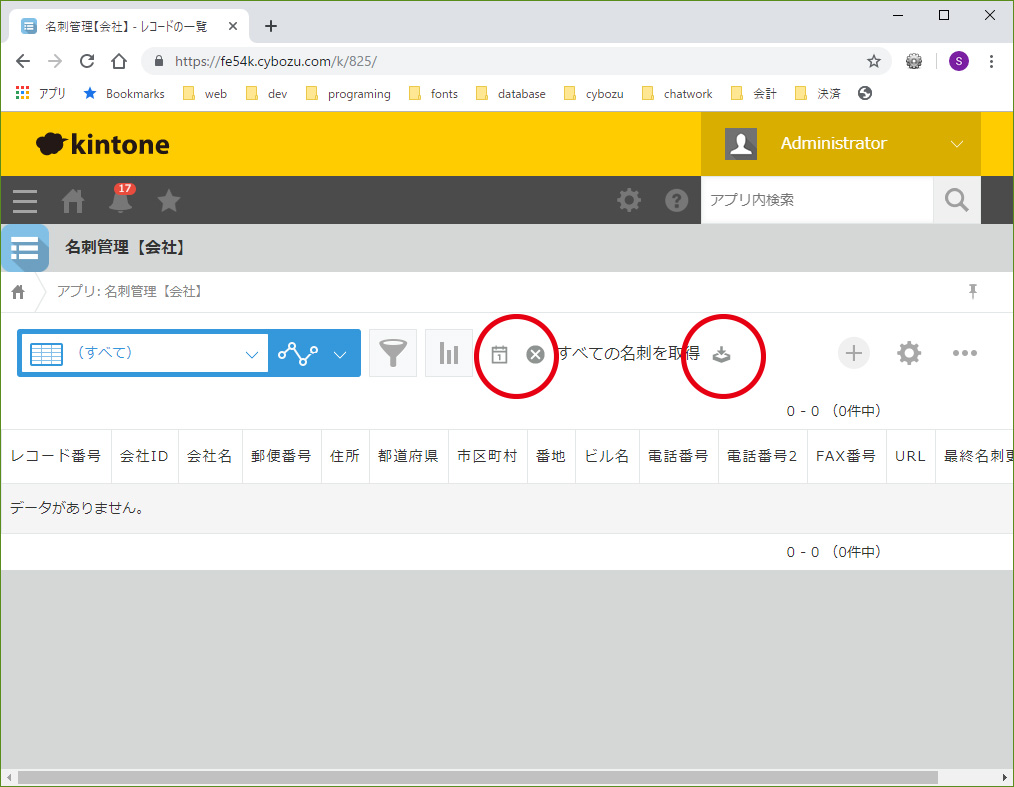Open the dev bookmarks folder
The image size is (1014, 787).
(x=266, y=93)
